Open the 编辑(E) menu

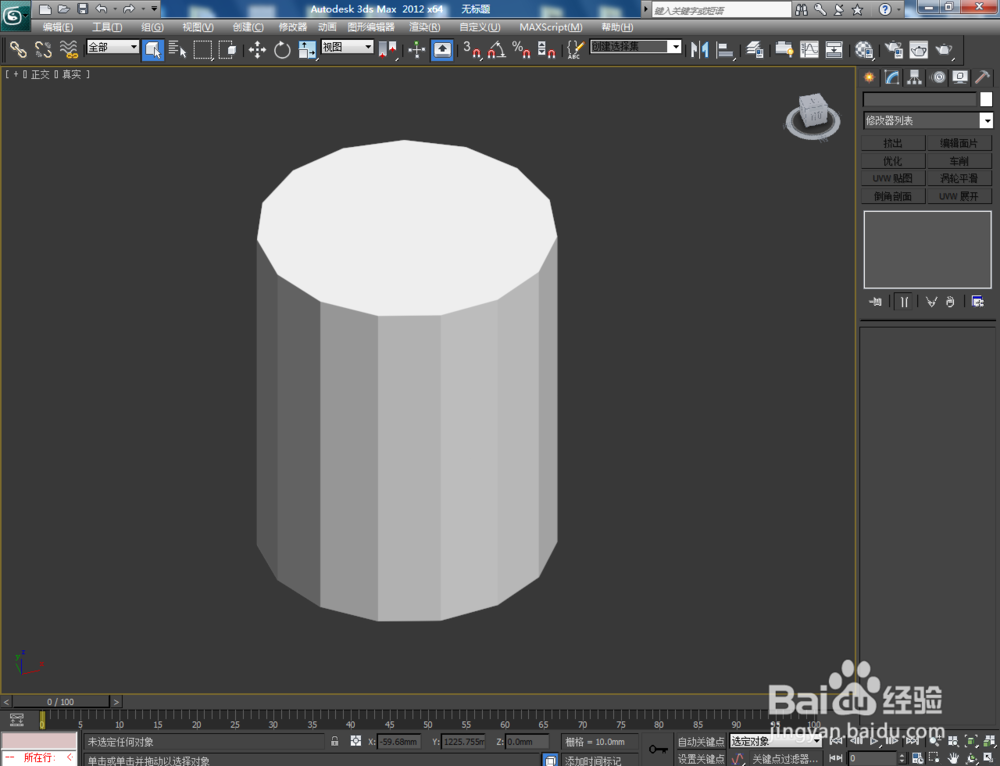click(x=57, y=27)
